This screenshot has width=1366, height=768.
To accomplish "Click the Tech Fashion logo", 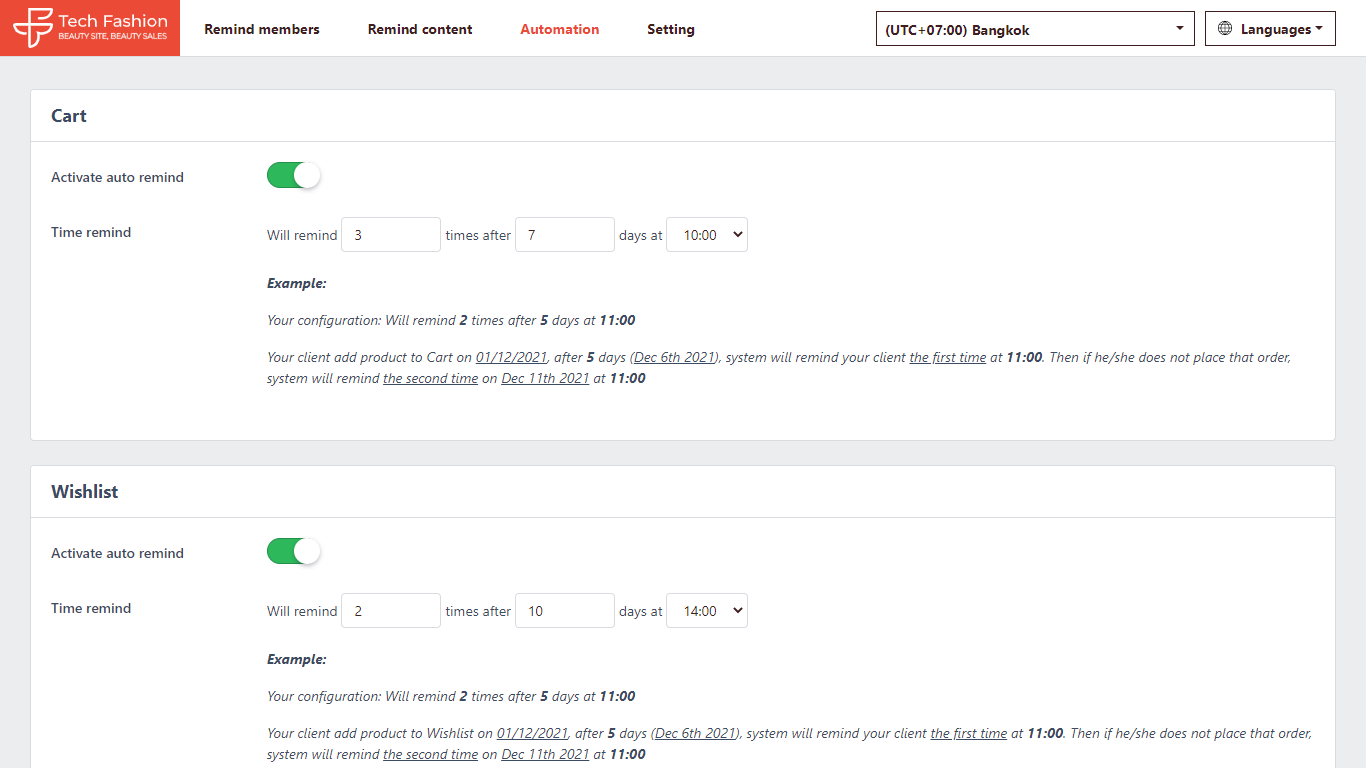I will click(90, 28).
